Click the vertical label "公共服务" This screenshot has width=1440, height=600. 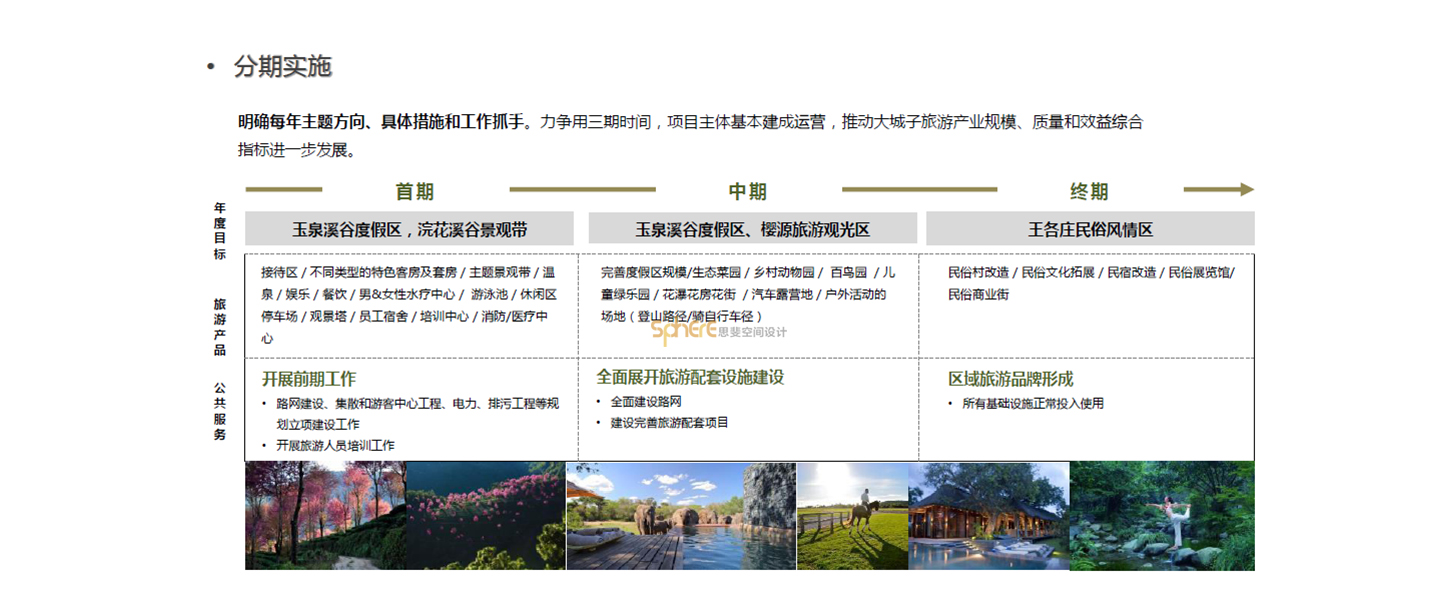pos(219,411)
